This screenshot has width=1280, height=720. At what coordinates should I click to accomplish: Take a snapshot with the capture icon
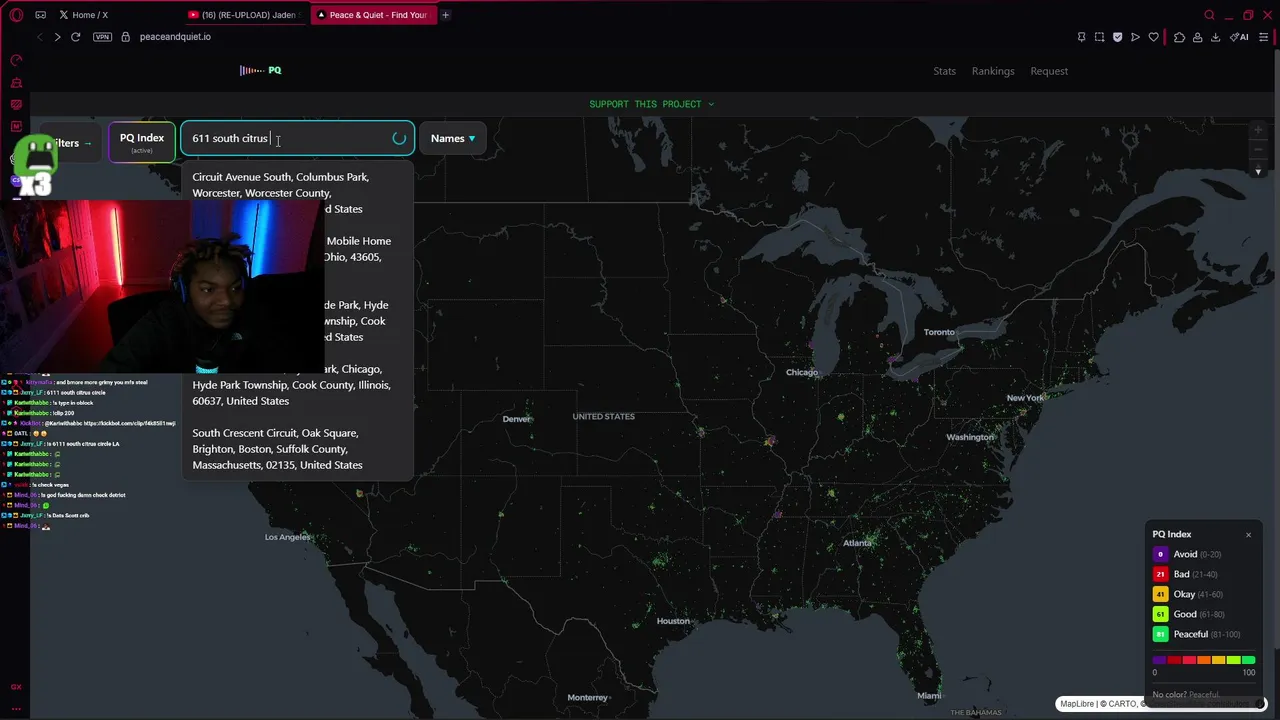click(1099, 37)
